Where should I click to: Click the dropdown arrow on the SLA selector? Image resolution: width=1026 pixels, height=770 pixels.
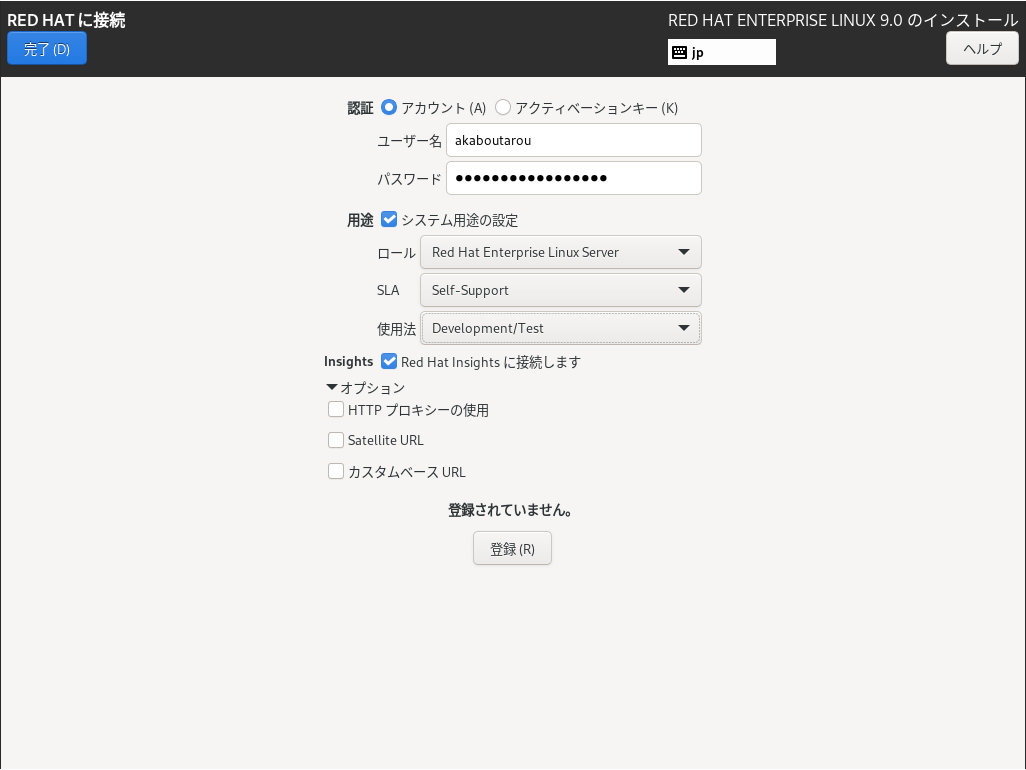[685, 289]
